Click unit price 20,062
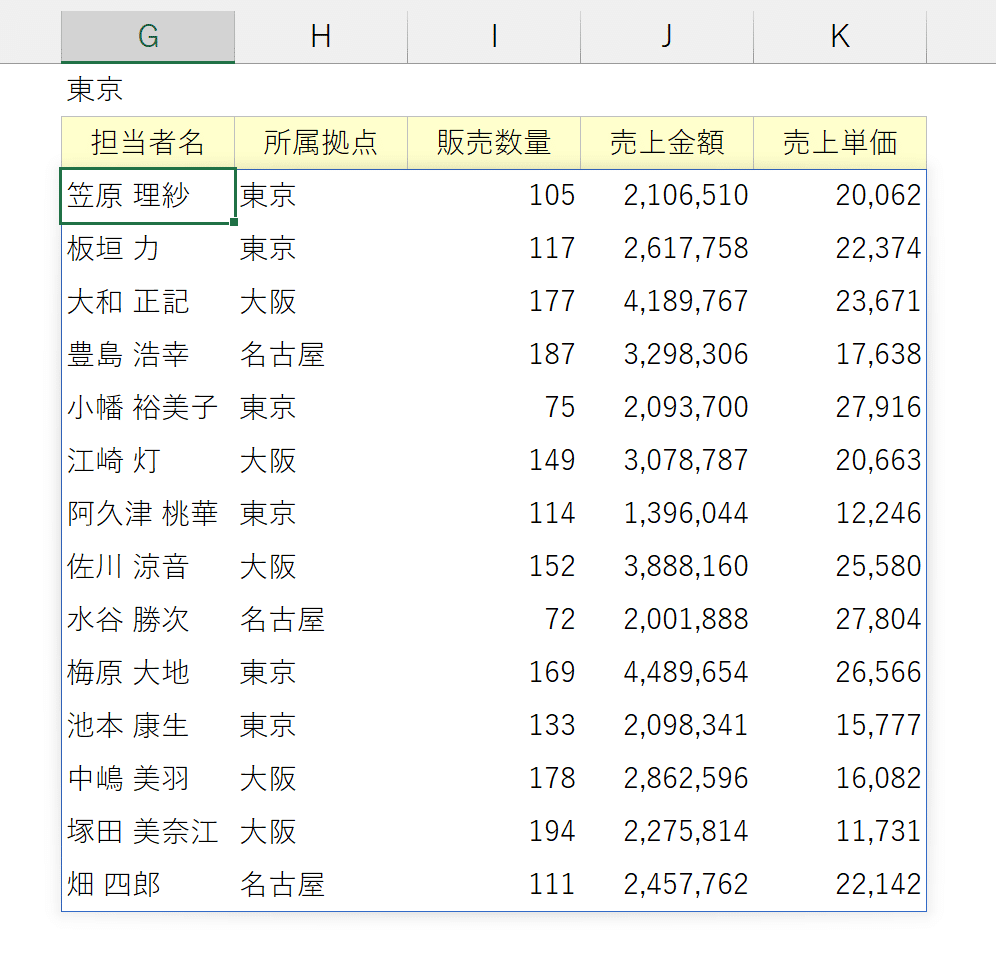Image resolution: width=996 pixels, height=960 pixels. coord(840,196)
